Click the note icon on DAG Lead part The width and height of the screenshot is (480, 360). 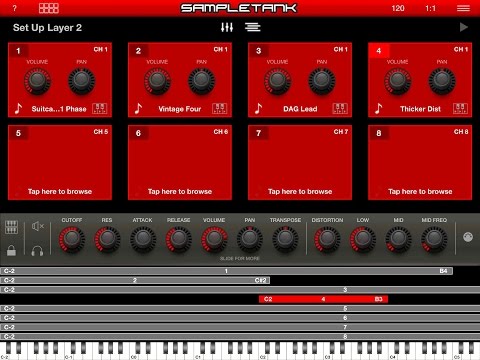click(258, 108)
